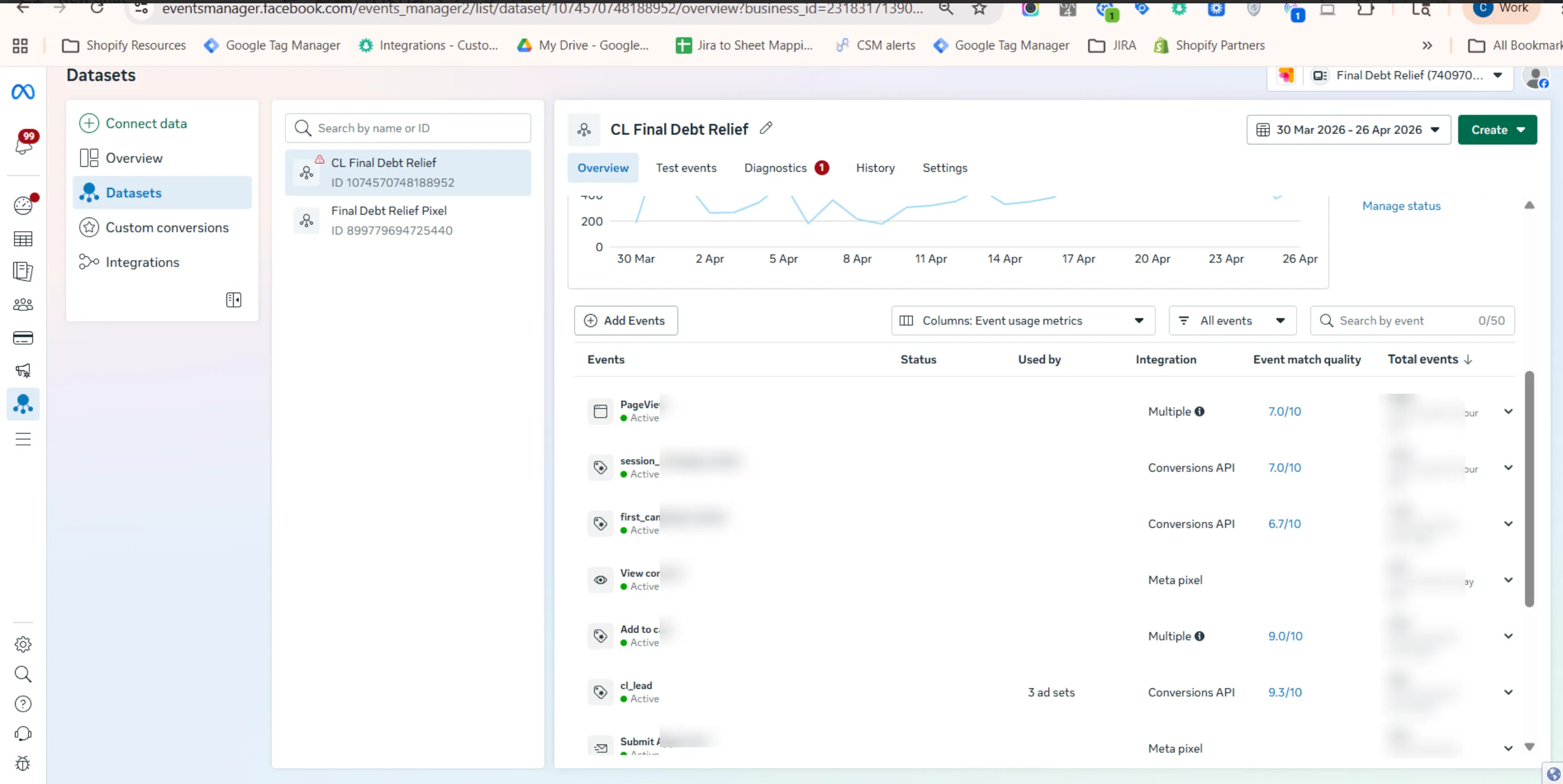Click the scroll up arrow near Manage status
Image resolution: width=1563 pixels, height=784 pixels.
[1529, 206]
